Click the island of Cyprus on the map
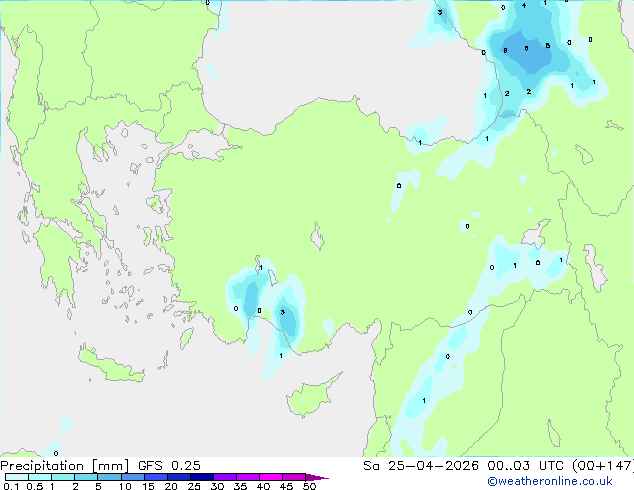This screenshot has height=490, width=634. (311, 396)
